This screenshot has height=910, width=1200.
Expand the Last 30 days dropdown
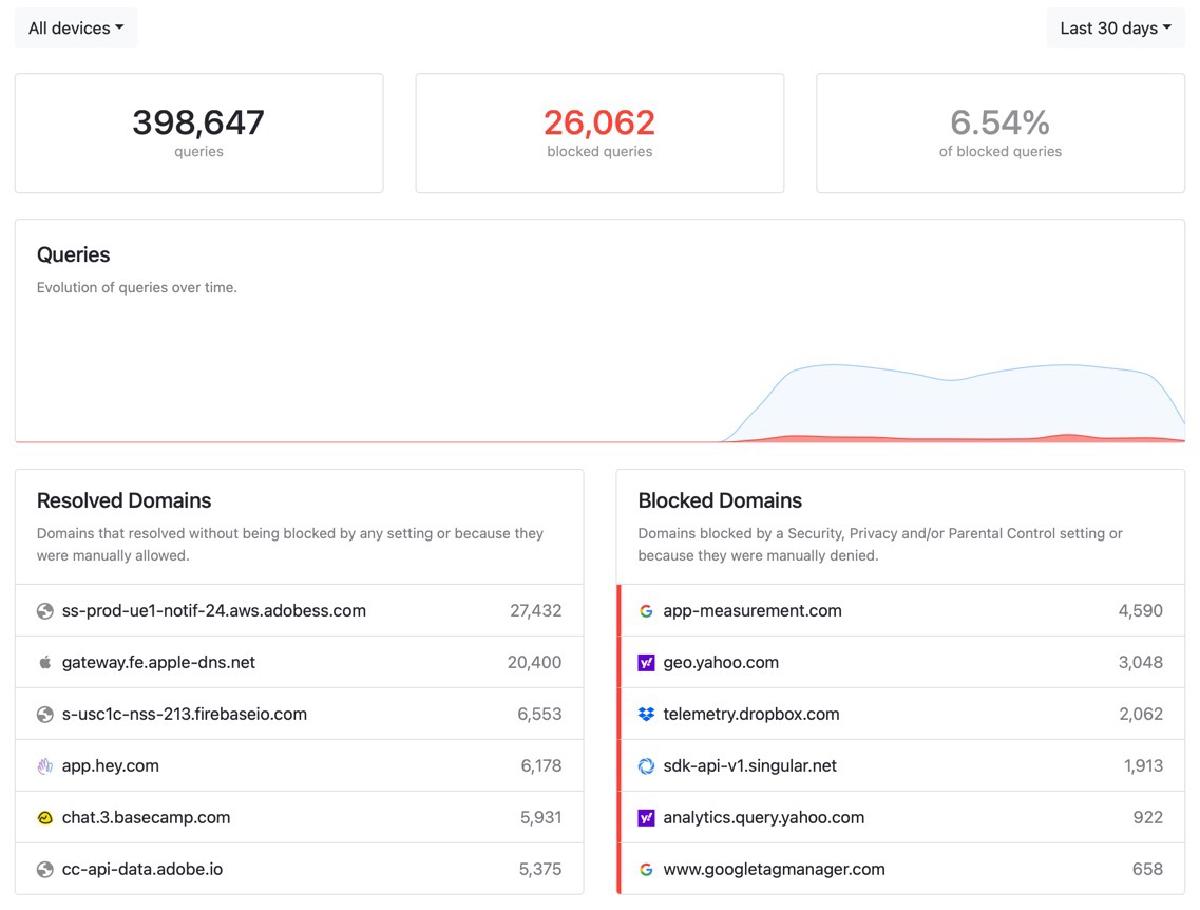coord(1115,28)
